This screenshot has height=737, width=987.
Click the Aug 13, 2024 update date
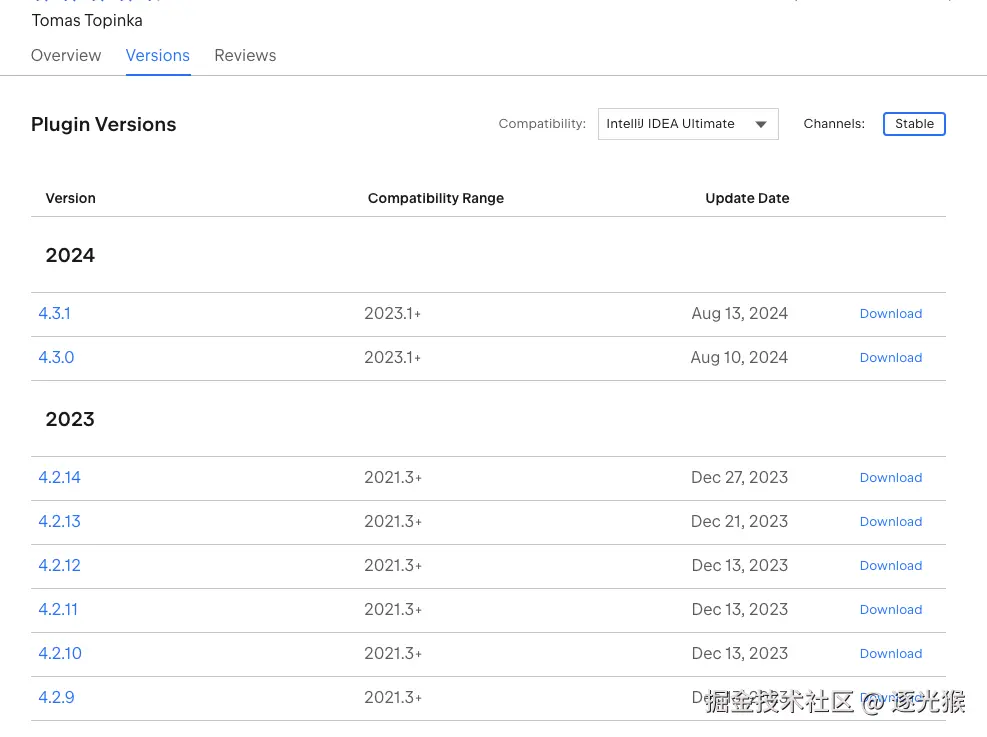coord(740,313)
